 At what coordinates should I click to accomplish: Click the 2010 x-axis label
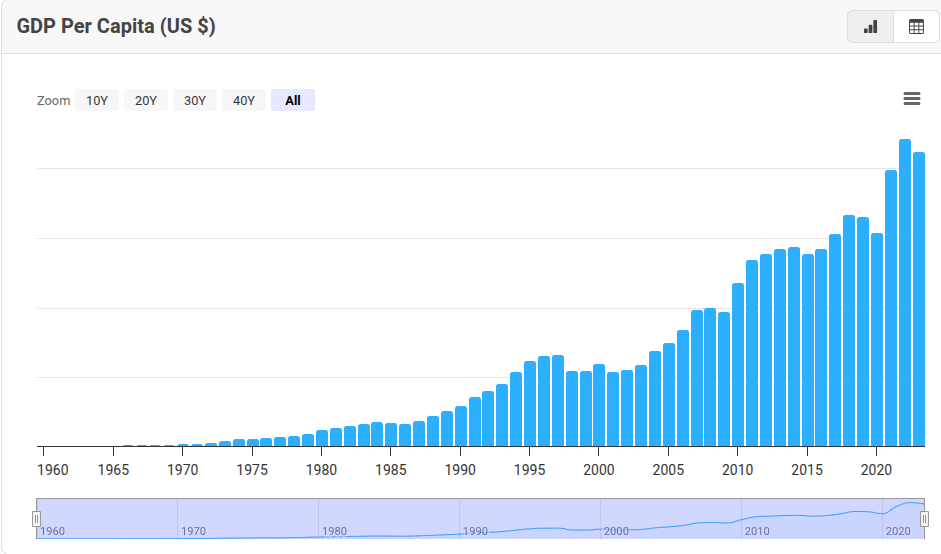(x=738, y=469)
